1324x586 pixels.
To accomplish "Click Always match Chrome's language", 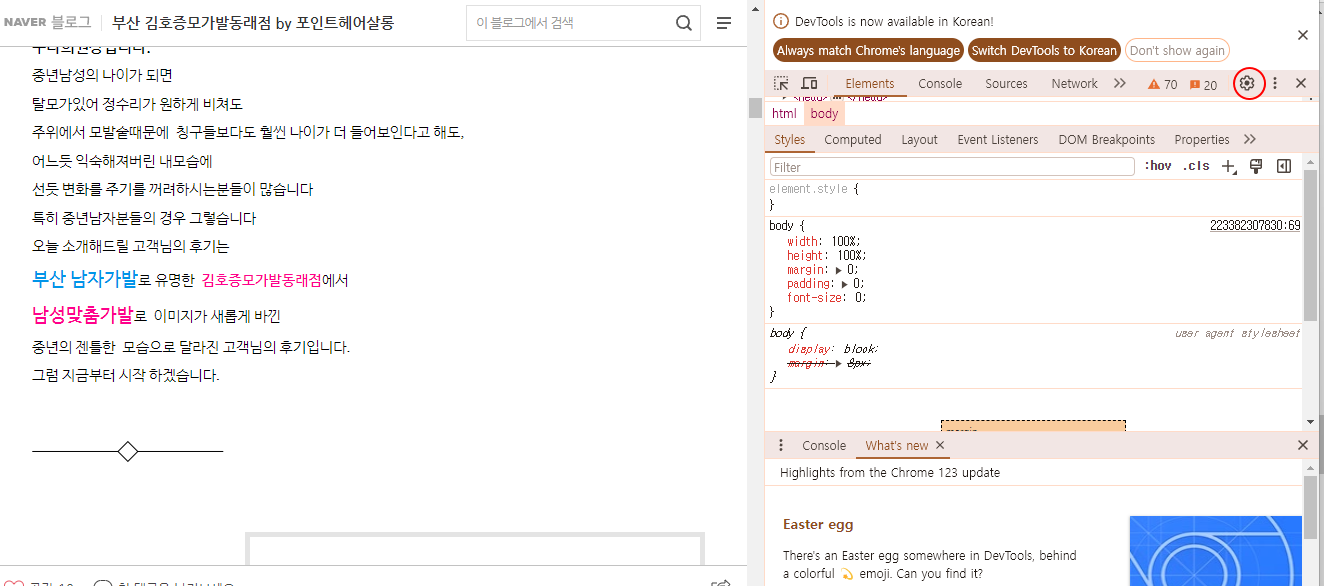I will (868, 51).
